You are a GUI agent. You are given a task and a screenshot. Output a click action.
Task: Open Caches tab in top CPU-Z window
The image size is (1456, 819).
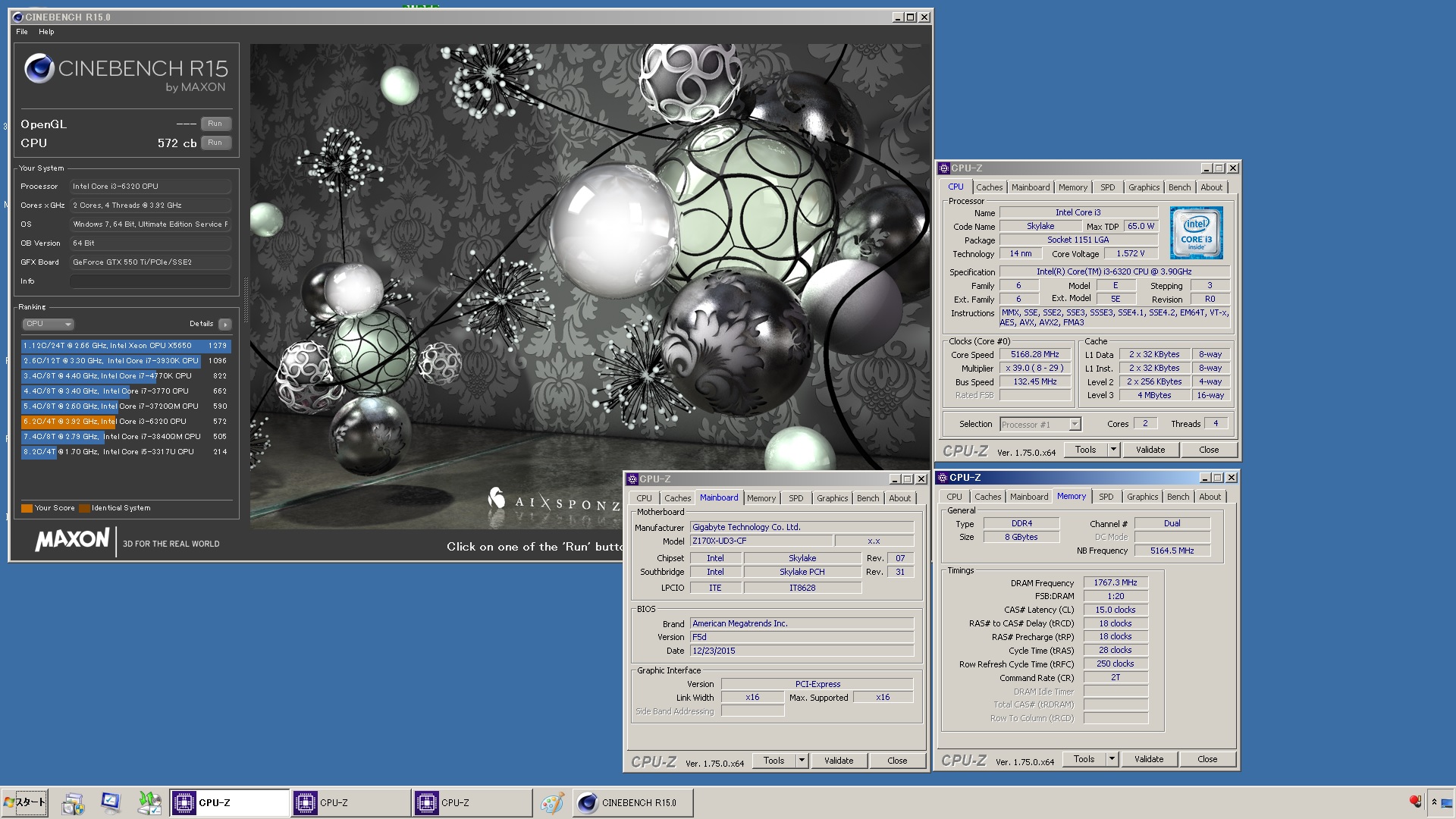989,187
